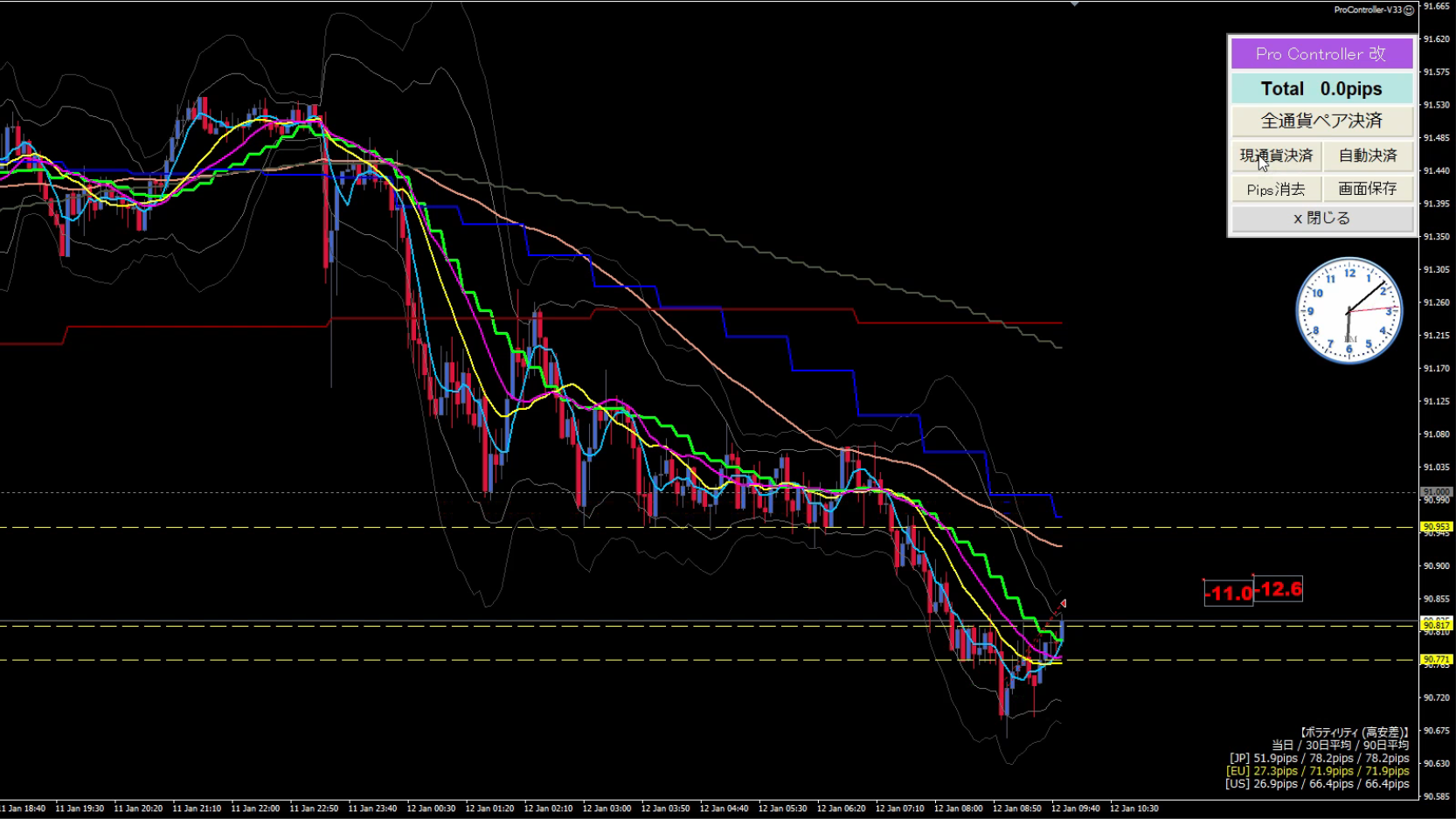The height and width of the screenshot is (819, 1456).
Task: Click the 11 Jan 23:40 time label
Action: click(x=372, y=809)
